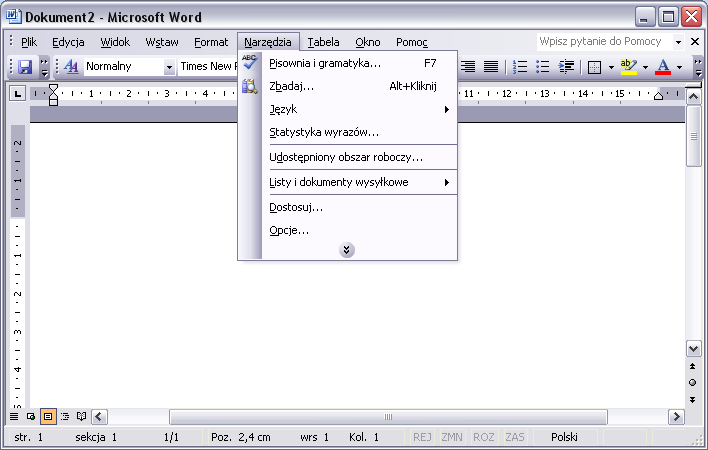
Task: Open the Tabela menu
Action: coord(323,42)
